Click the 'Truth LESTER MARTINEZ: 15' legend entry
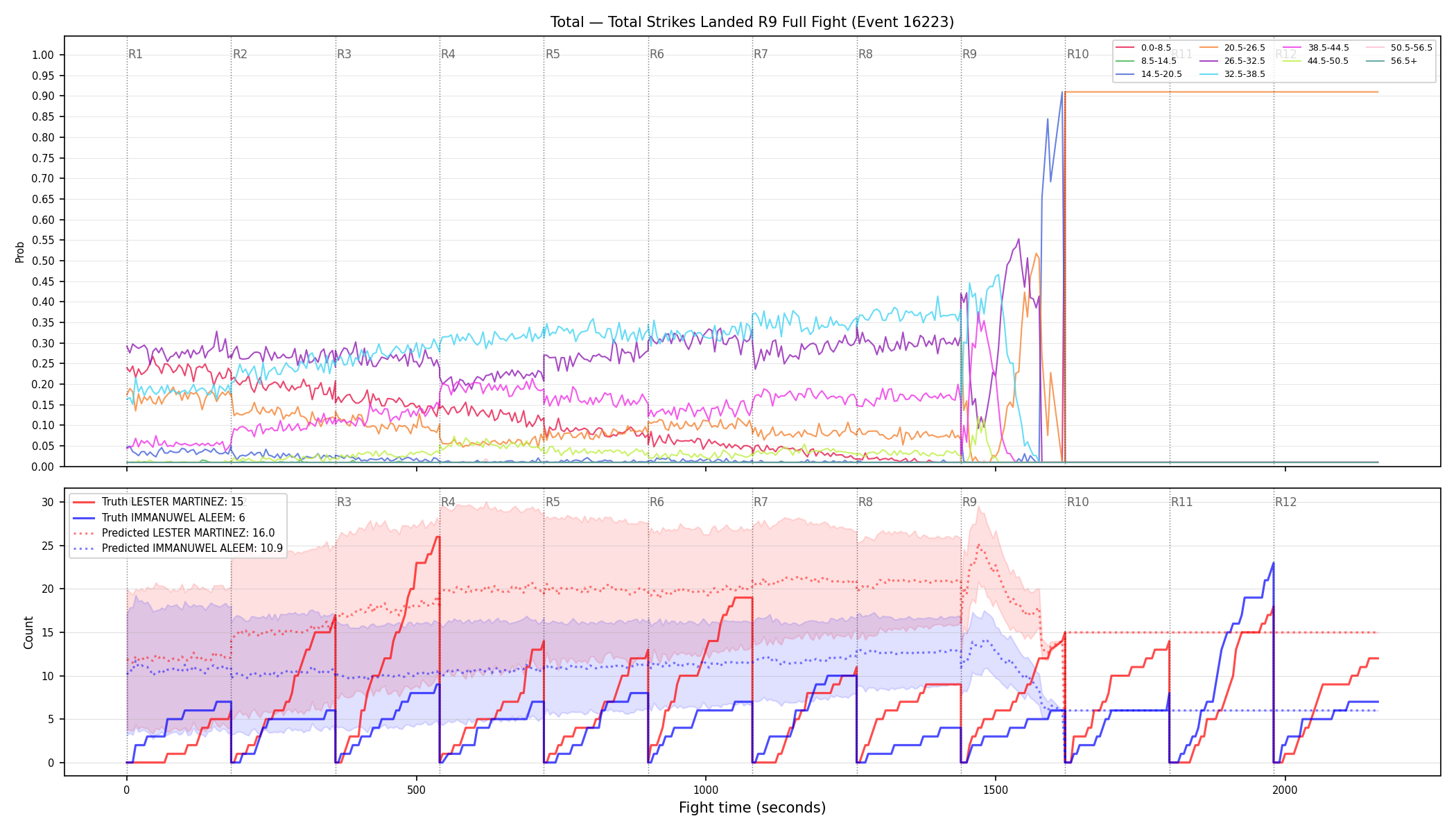The image size is (1456, 832). pos(158,502)
